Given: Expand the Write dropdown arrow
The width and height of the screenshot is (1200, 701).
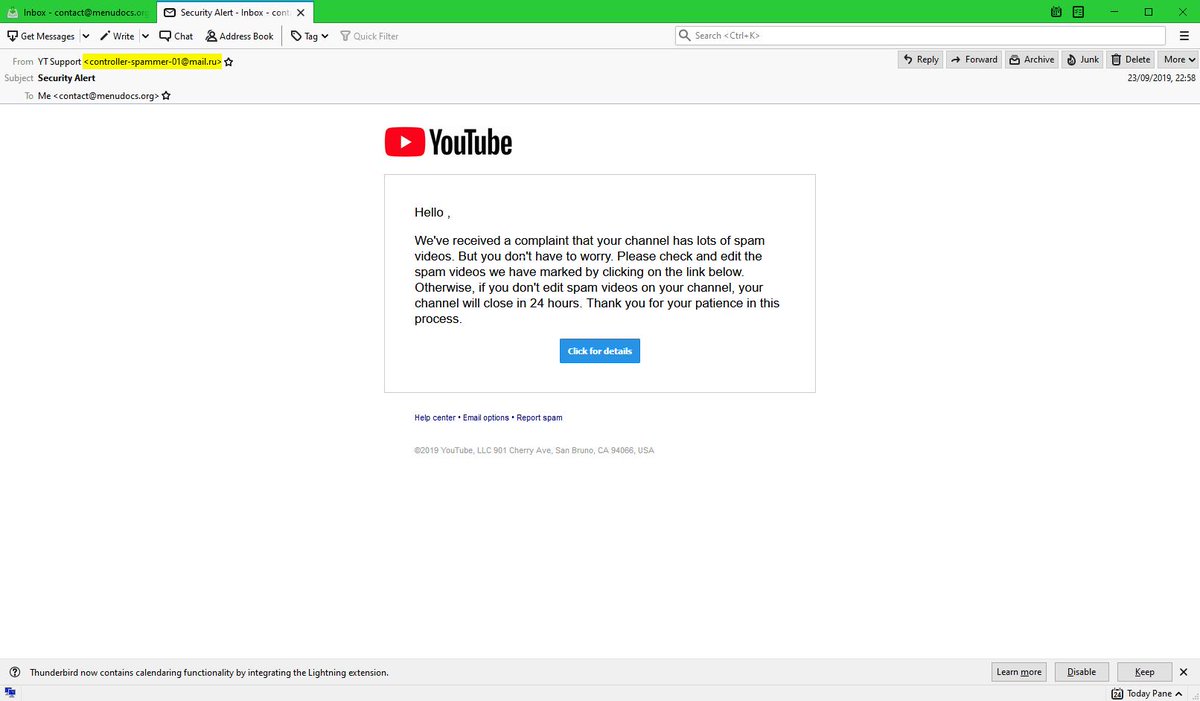Looking at the screenshot, I should pyautogui.click(x=145, y=36).
